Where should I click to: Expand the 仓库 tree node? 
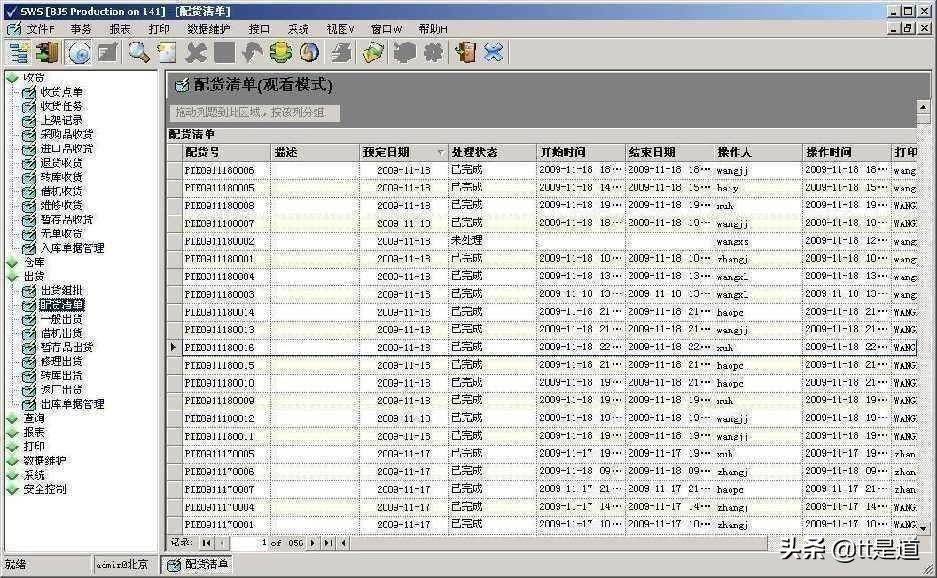click(12, 262)
